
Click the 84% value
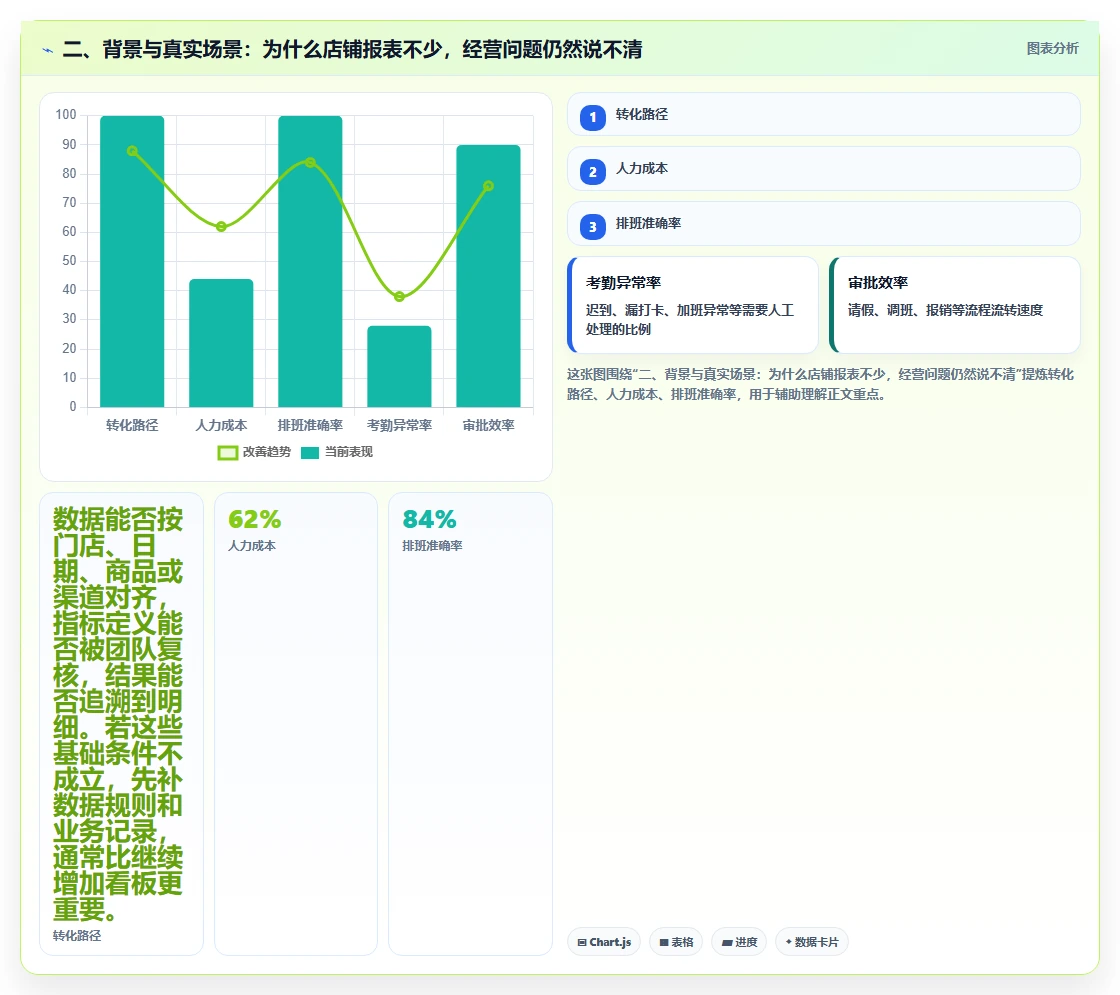429,519
